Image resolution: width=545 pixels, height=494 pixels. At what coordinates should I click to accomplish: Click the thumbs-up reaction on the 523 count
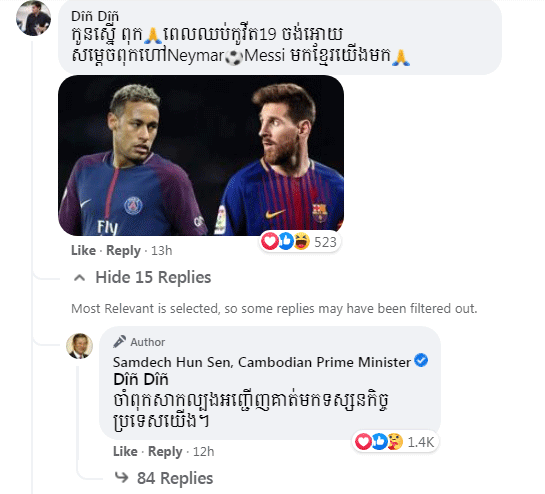click(285, 241)
